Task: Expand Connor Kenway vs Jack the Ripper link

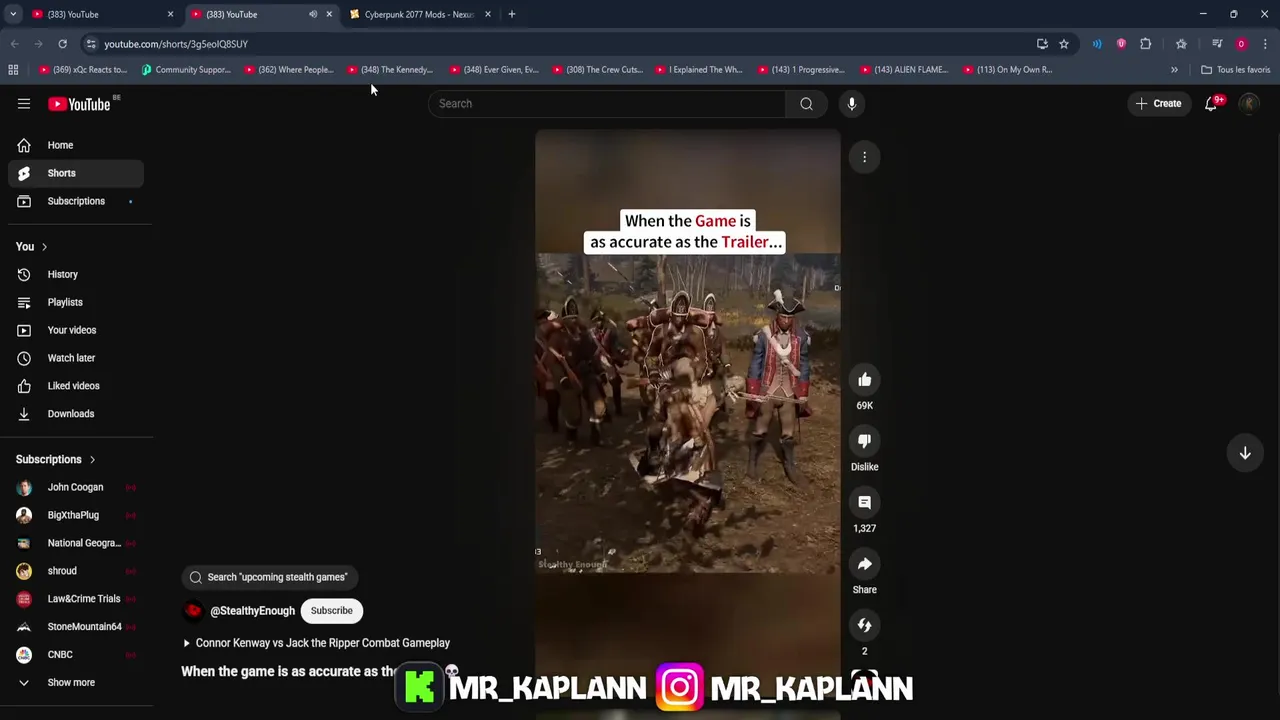Action: (316, 643)
